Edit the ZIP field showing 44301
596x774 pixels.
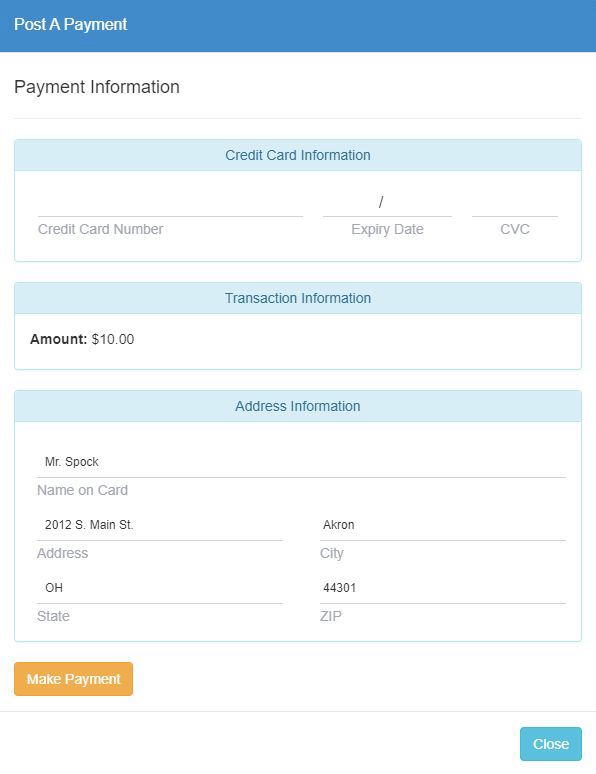coord(443,588)
